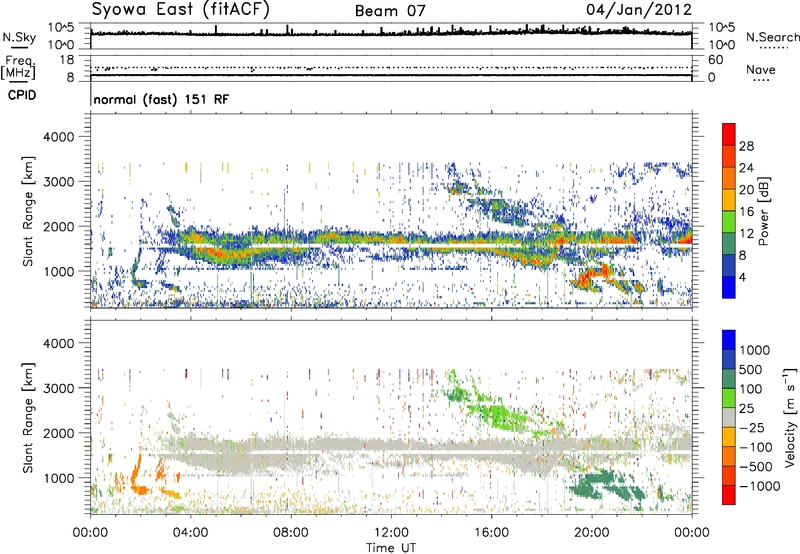Click the '4' tick on Power colorbar

click(x=742, y=277)
